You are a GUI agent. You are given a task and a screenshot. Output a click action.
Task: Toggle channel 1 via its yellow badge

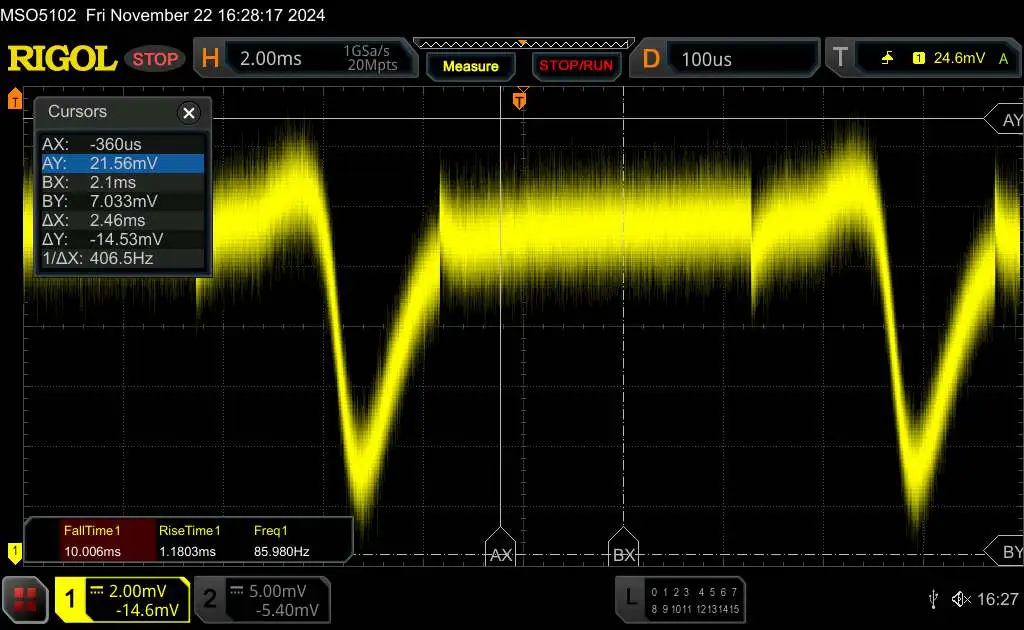(70, 599)
